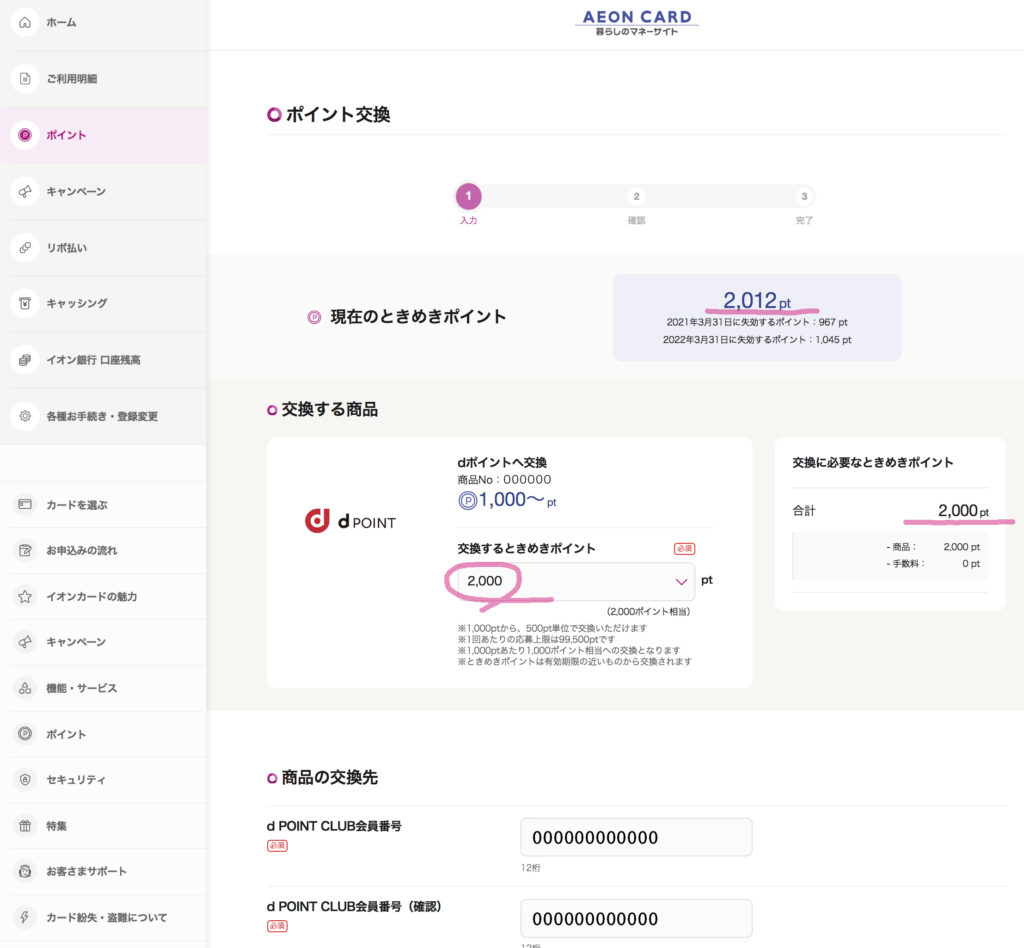The width and height of the screenshot is (1024, 948).
Task: Click the Home icon in sidebar
Action: pyautogui.click(x=25, y=22)
